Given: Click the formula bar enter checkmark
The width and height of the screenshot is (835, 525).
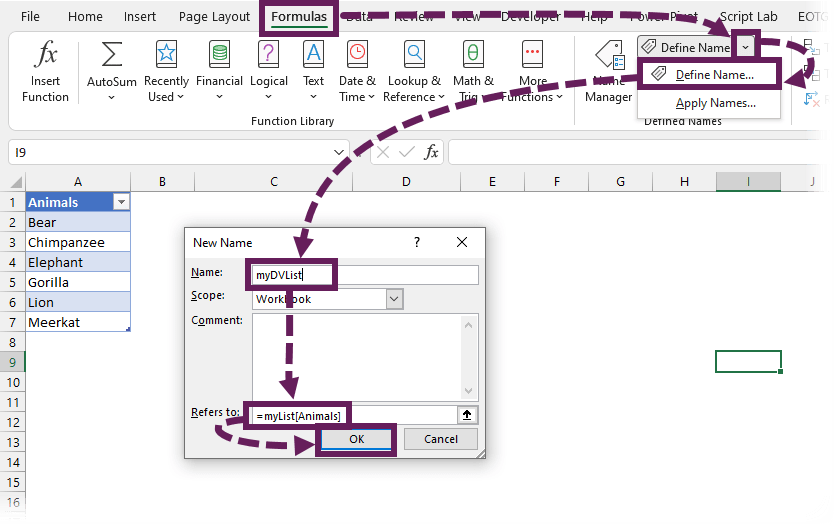Looking at the screenshot, I should tap(406, 153).
